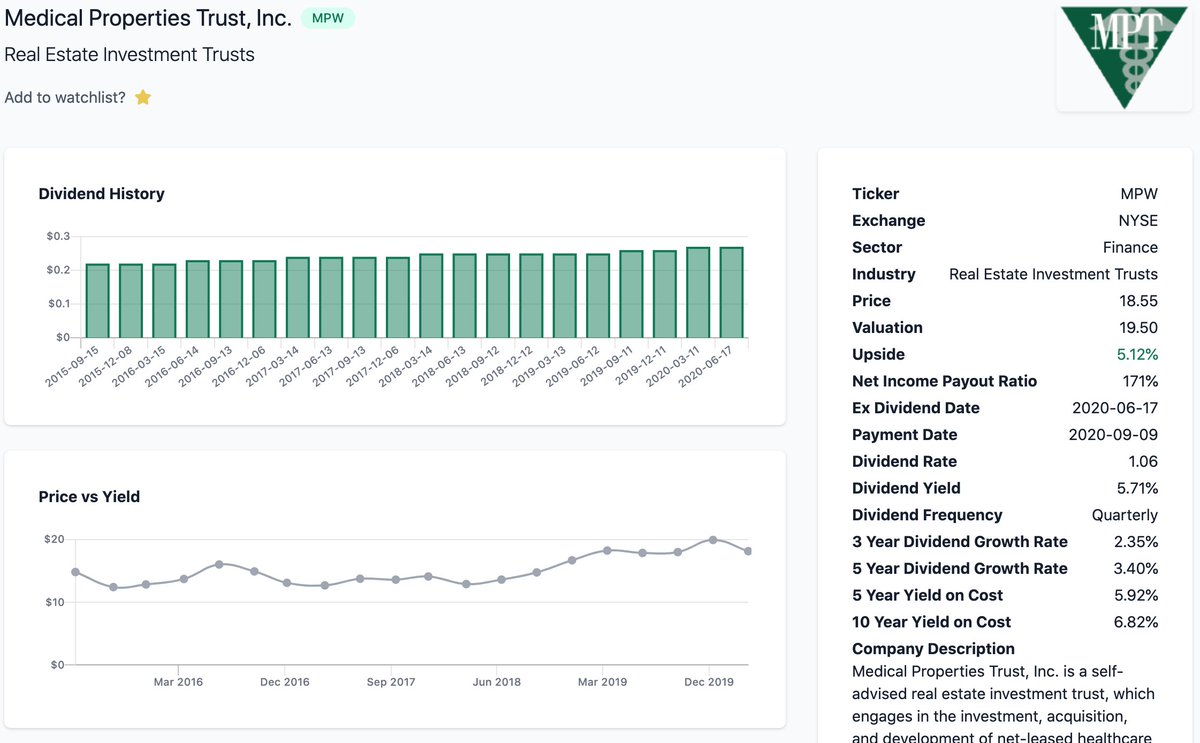1200x743 pixels.
Task: Click the Dividend Rate value 1.06
Action: (1143, 461)
